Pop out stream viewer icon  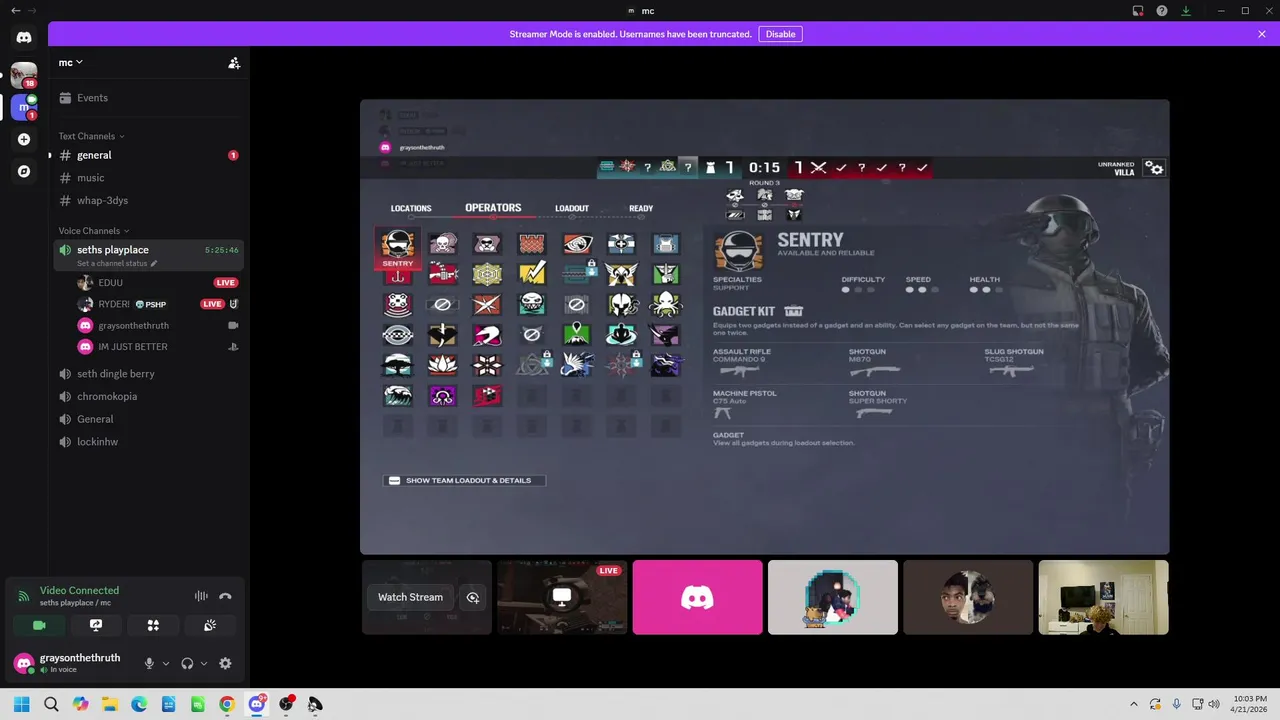pos(473,597)
